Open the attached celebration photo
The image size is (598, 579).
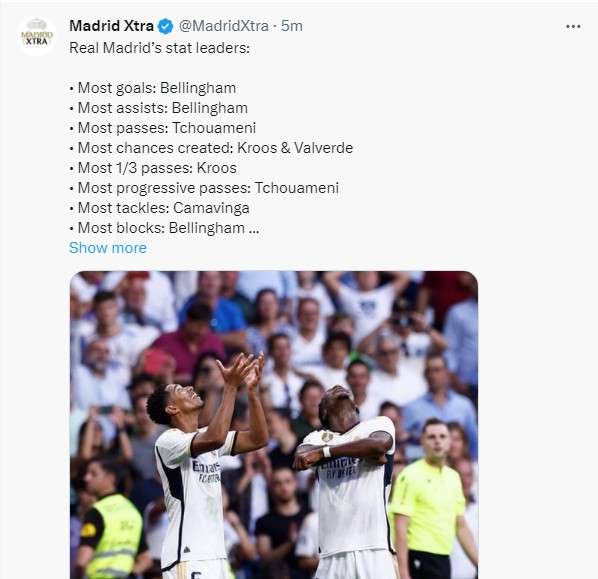pyautogui.click(x=274, y=425)
